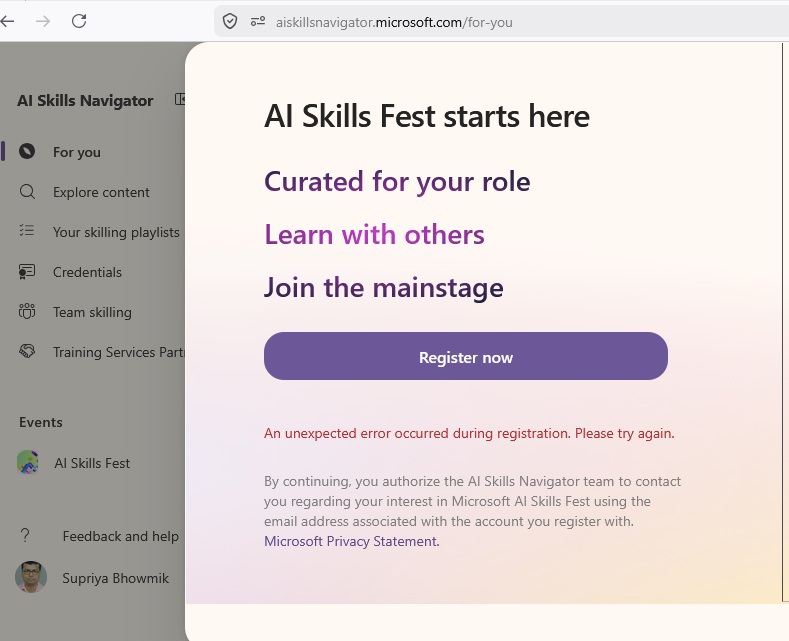Open Supriya Bhowmik account name
789x641 pixels.
(x=116, y=579)
